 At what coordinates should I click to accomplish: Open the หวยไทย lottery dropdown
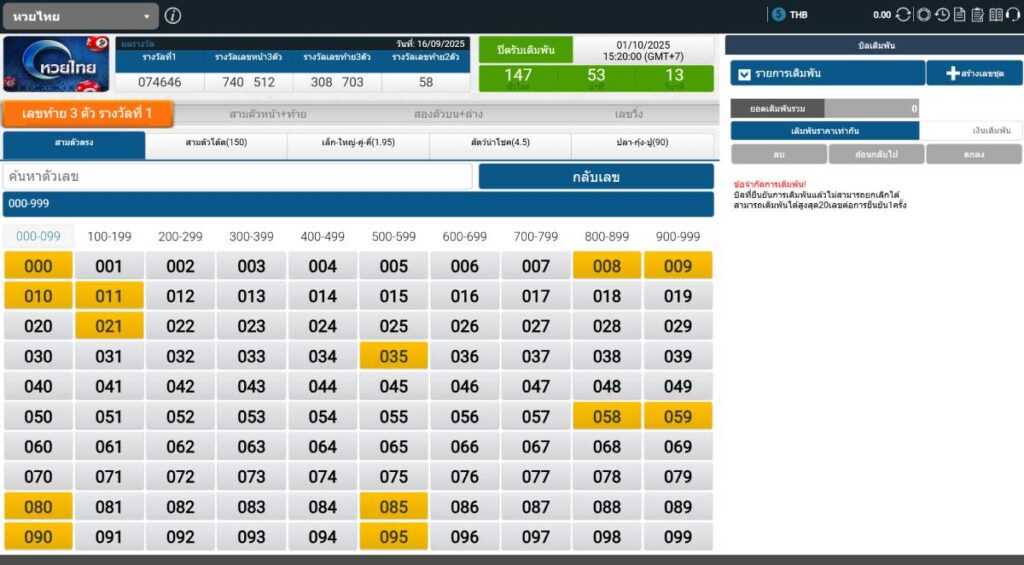pos(80,16)
